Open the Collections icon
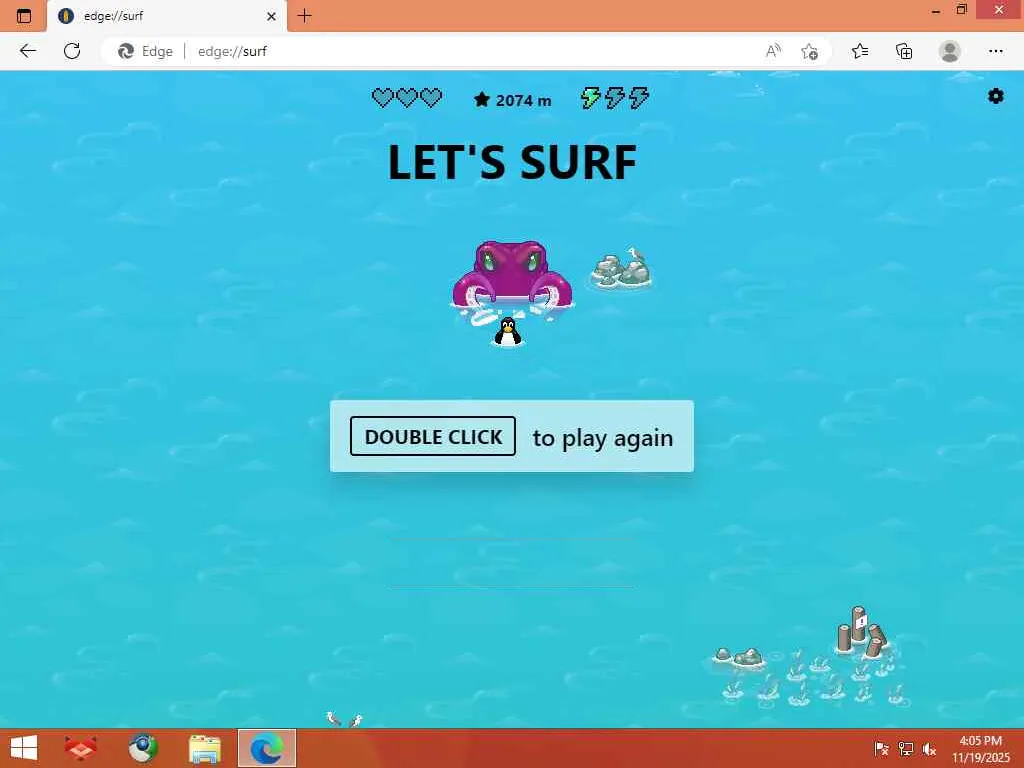This screenshot has height=768, width=1024. point(904,51)
